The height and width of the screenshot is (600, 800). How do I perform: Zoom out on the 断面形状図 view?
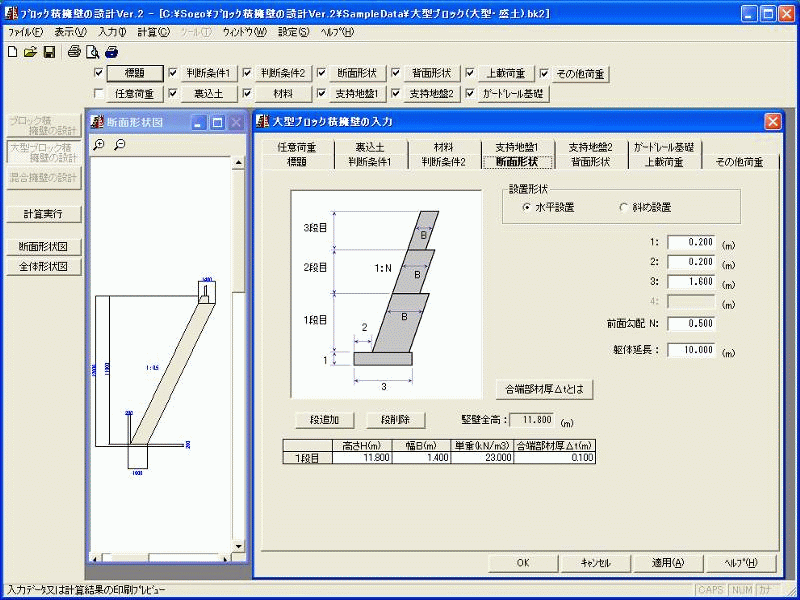click(119, 145)
